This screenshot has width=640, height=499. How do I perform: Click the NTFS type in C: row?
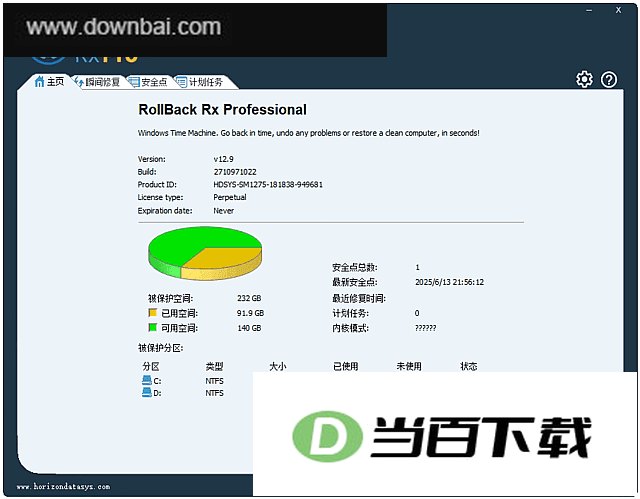pos(214,381)
